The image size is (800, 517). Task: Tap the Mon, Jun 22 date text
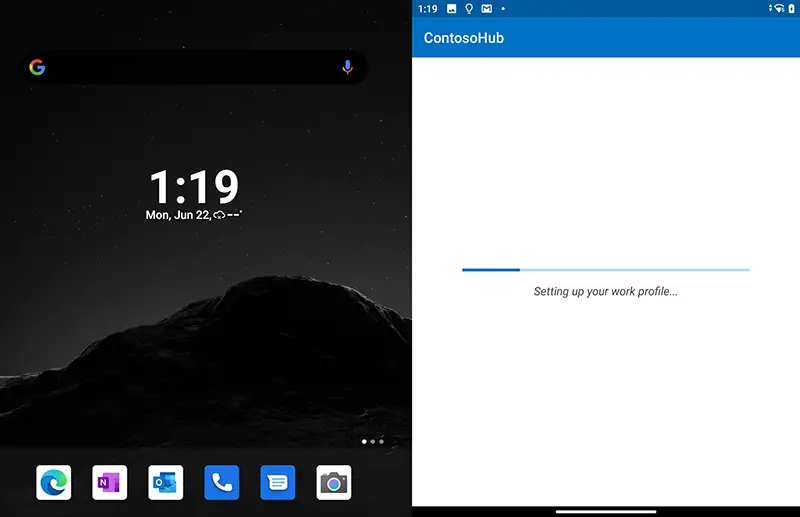pos(178,215)
